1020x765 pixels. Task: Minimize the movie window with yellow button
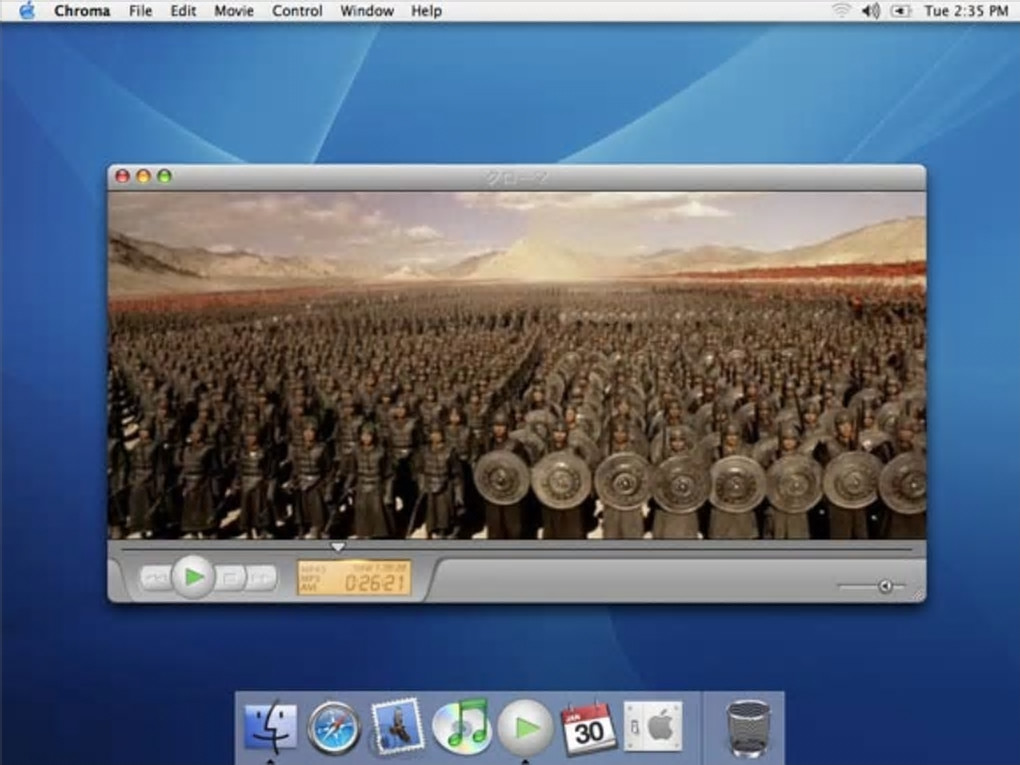pyautogui.click(x=143, y=176)
